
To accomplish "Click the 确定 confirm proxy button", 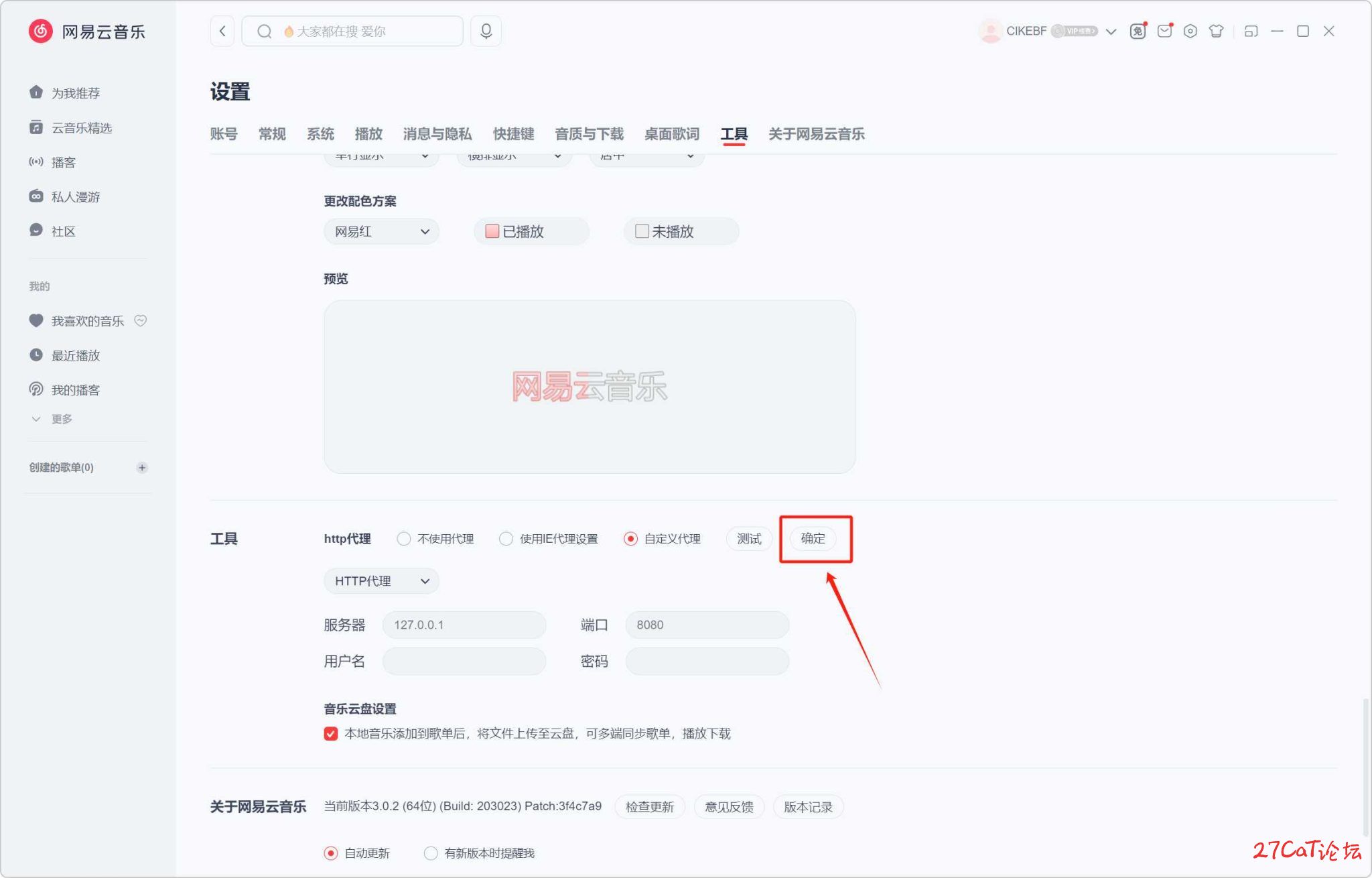I will click(813, 538).
